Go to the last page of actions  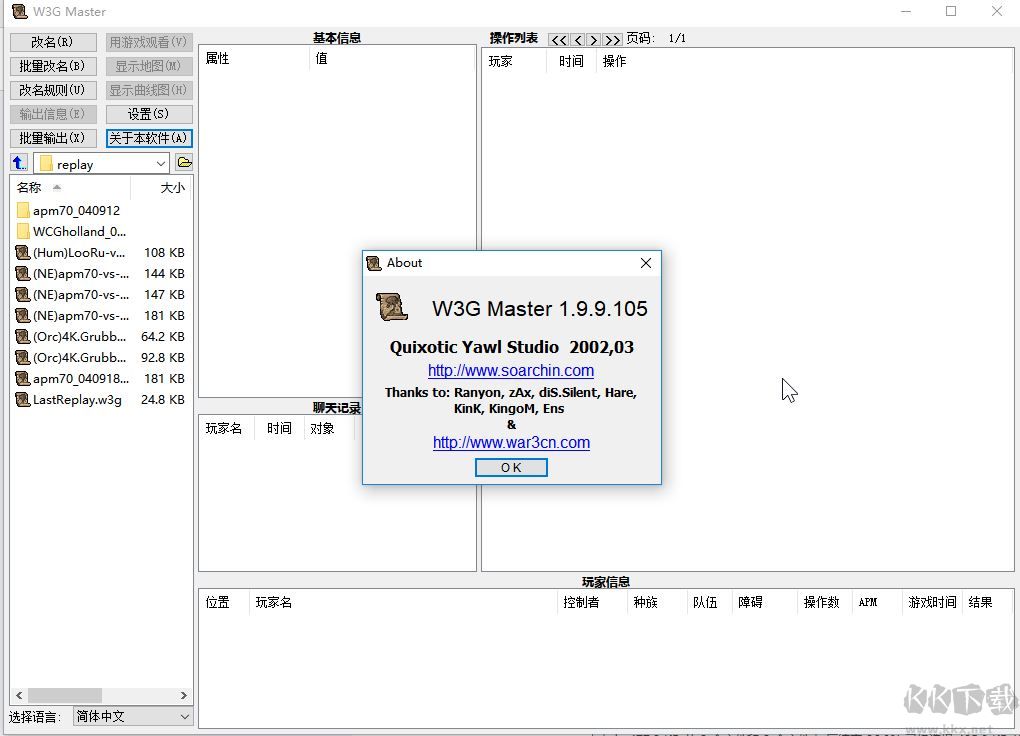(612, 40)
